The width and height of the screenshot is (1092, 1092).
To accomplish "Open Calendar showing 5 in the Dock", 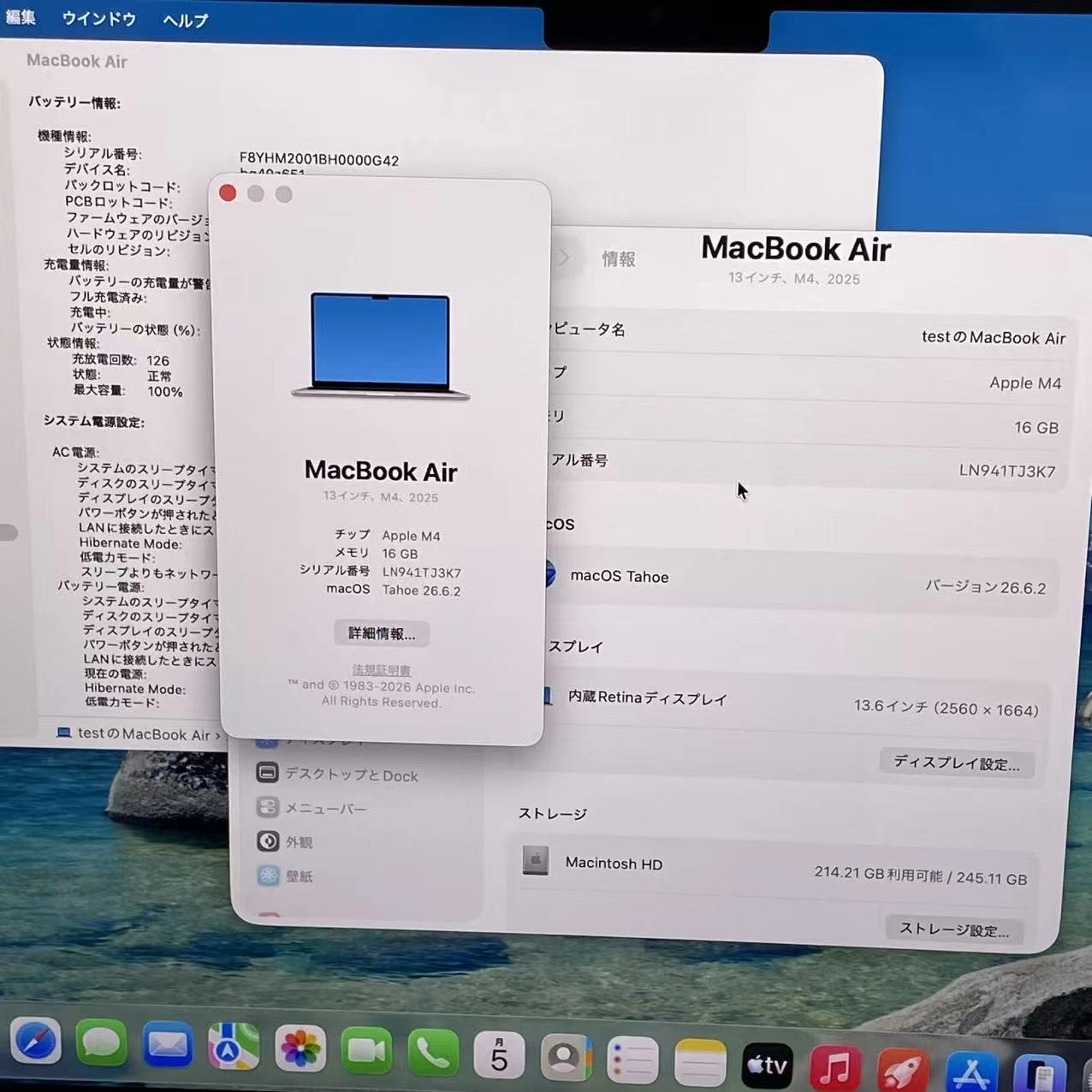I will pyautogui.click(x=499, y=1056).
